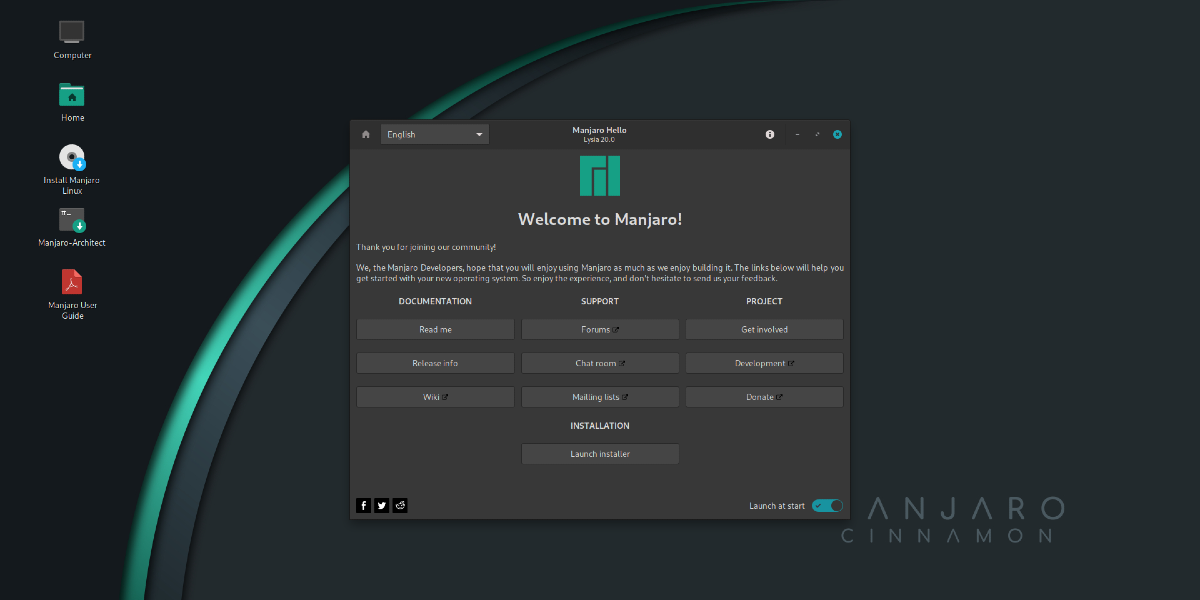Open the Donate link
Image resolution: width=1200 pixels, height=600 pixels.
tap(764, 397)
